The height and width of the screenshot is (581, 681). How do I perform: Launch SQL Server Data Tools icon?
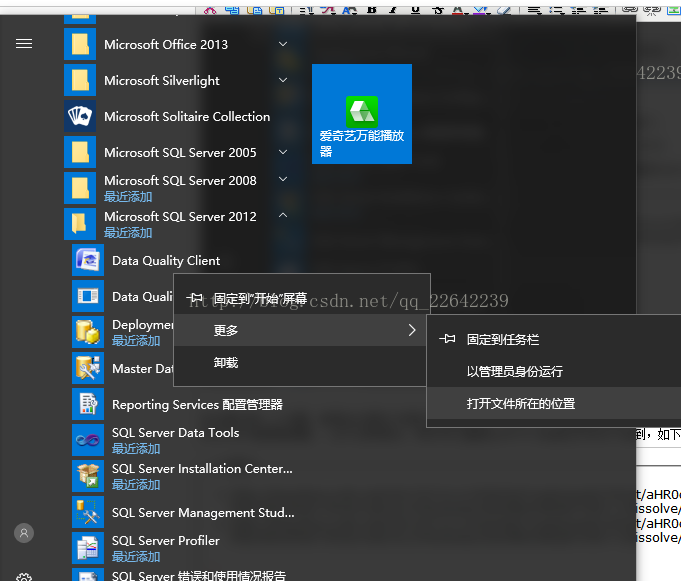point(88,440)
